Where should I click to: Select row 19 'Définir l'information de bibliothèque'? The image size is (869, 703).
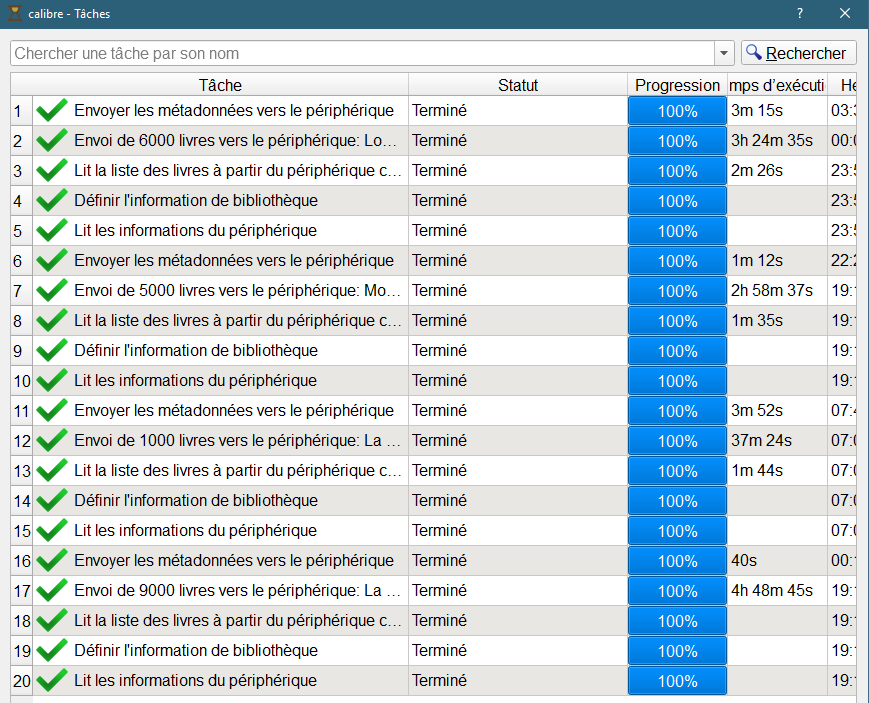[x=196, y=650]
